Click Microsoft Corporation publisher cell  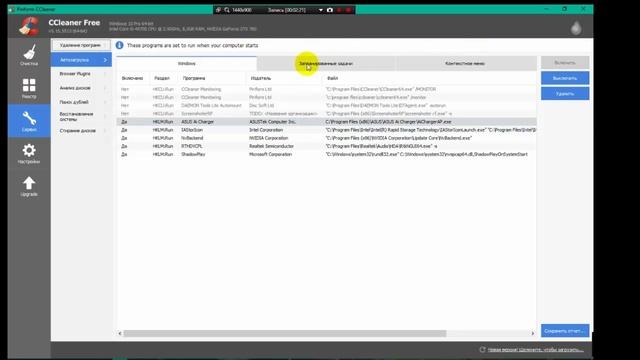coord(270,154)
